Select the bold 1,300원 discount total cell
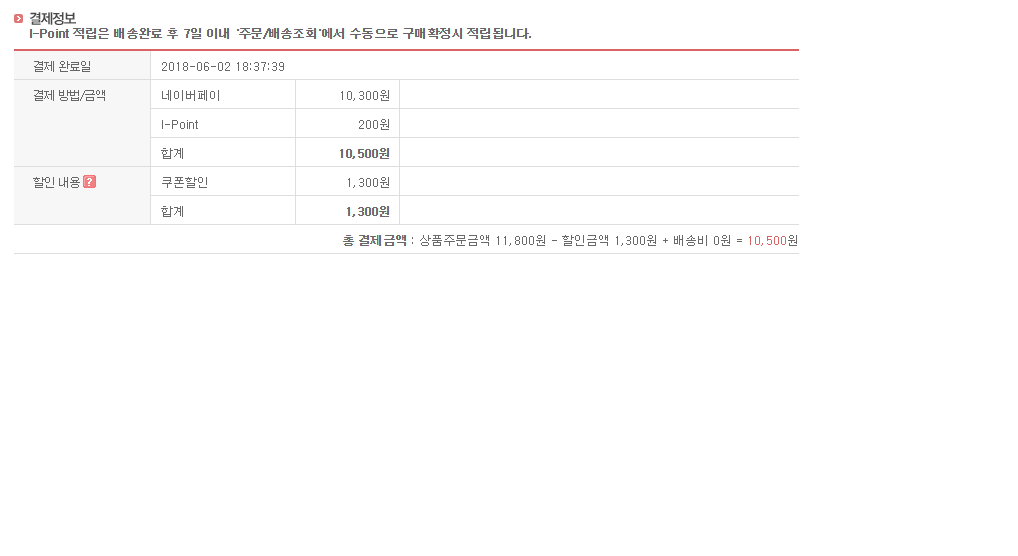1018x556 pixels. click(x=367, y=211)
